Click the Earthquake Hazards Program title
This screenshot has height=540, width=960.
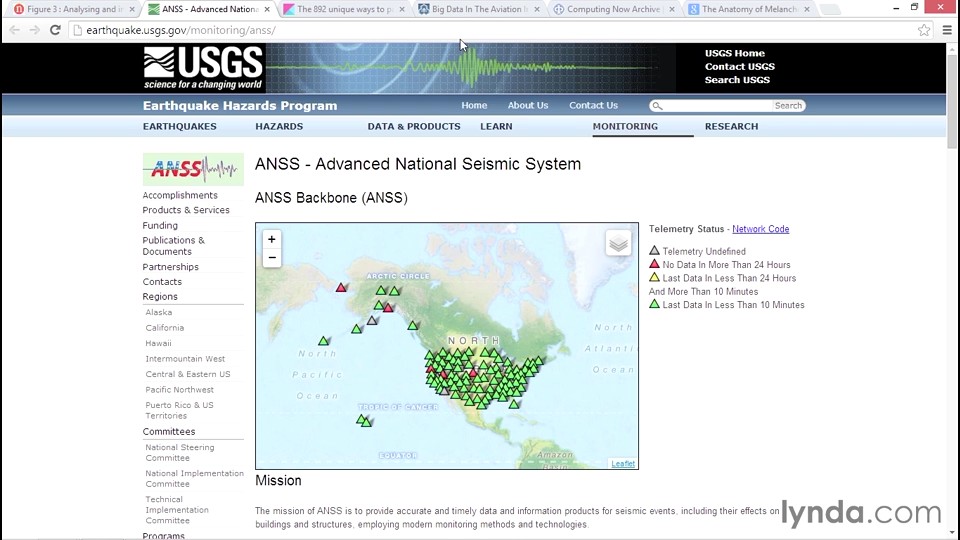pyautogui.click(x=240, y=106)
